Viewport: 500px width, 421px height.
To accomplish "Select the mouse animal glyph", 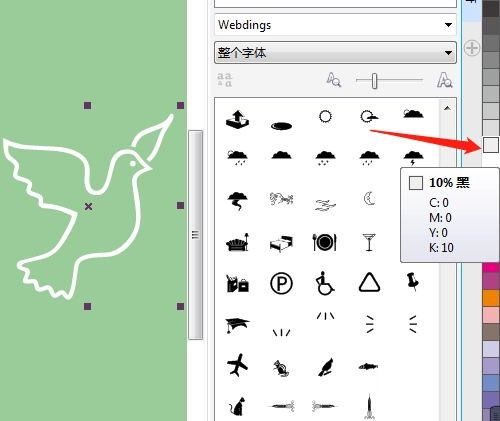I will (281, 368).
